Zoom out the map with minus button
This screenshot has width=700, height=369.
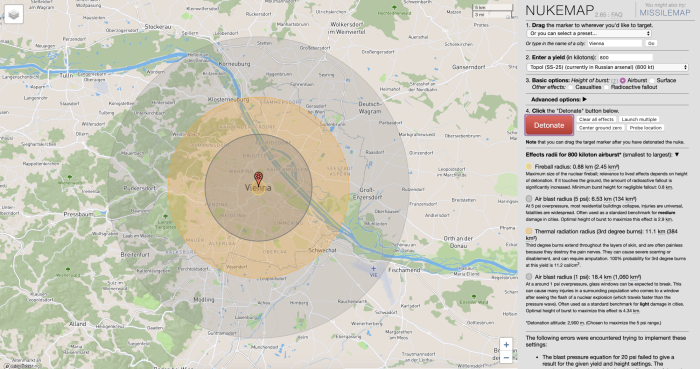coord(506,358)
